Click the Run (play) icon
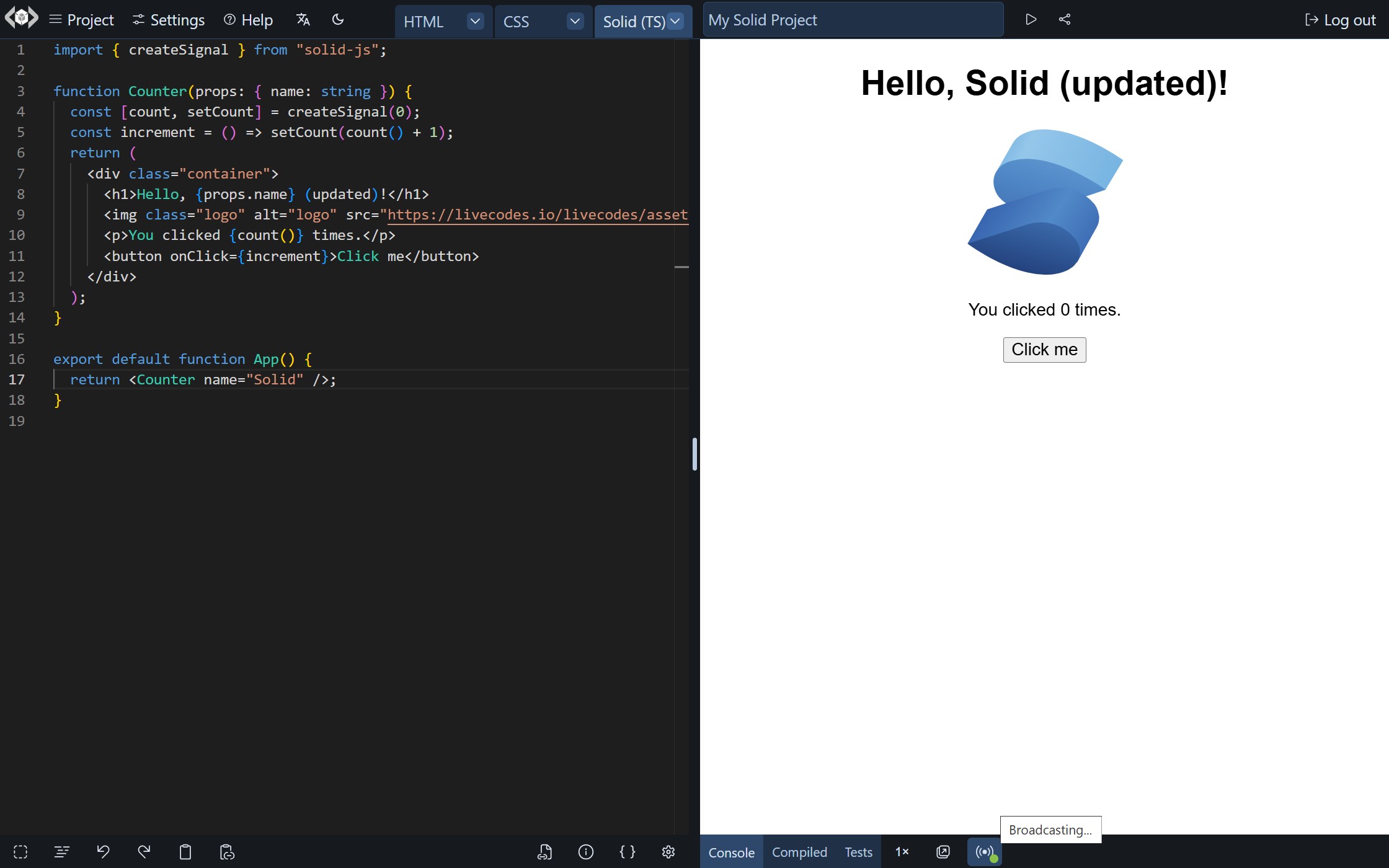Viewport: 1389px width, 868px height. [x=1031, y=20]
